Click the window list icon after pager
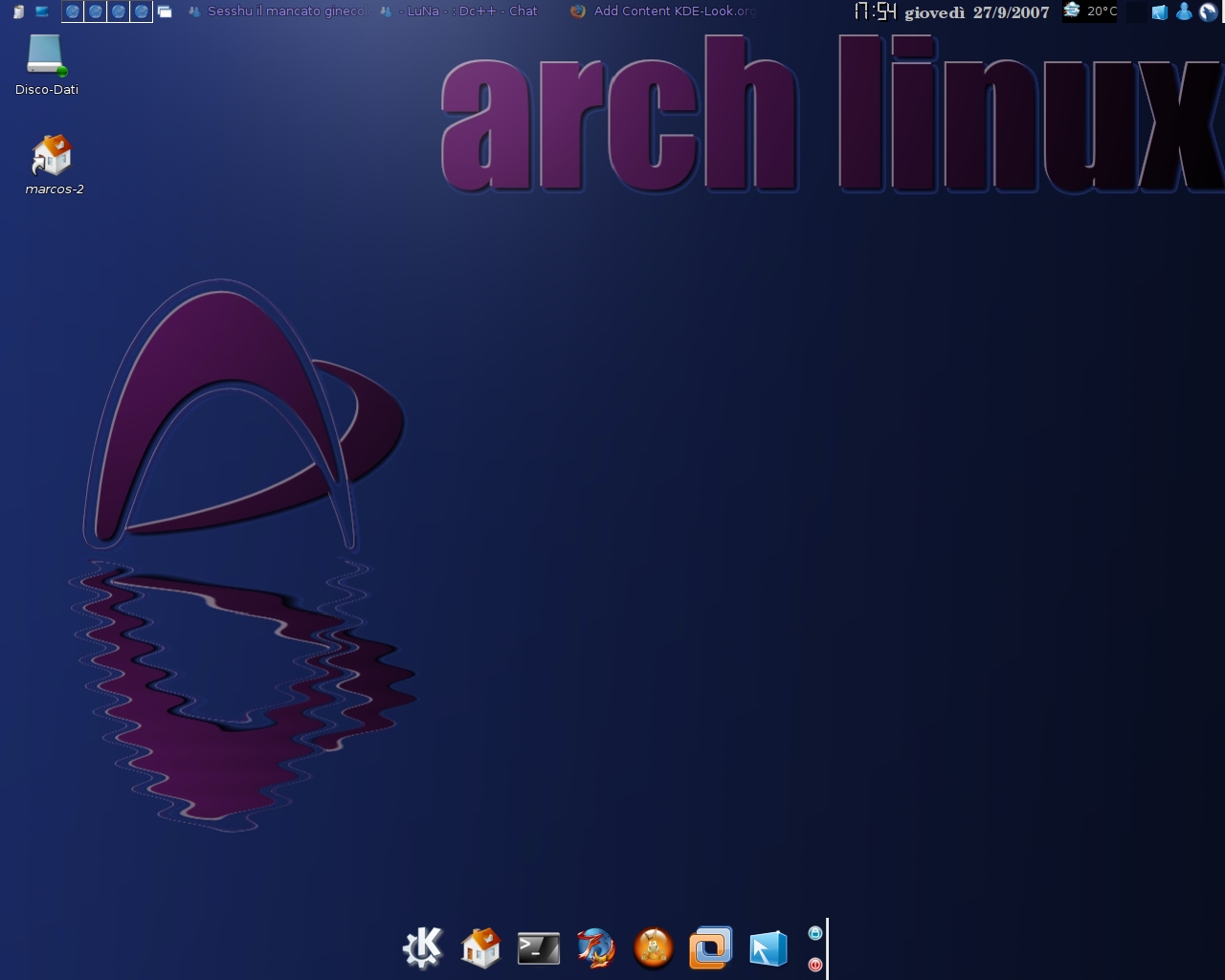 165,11
